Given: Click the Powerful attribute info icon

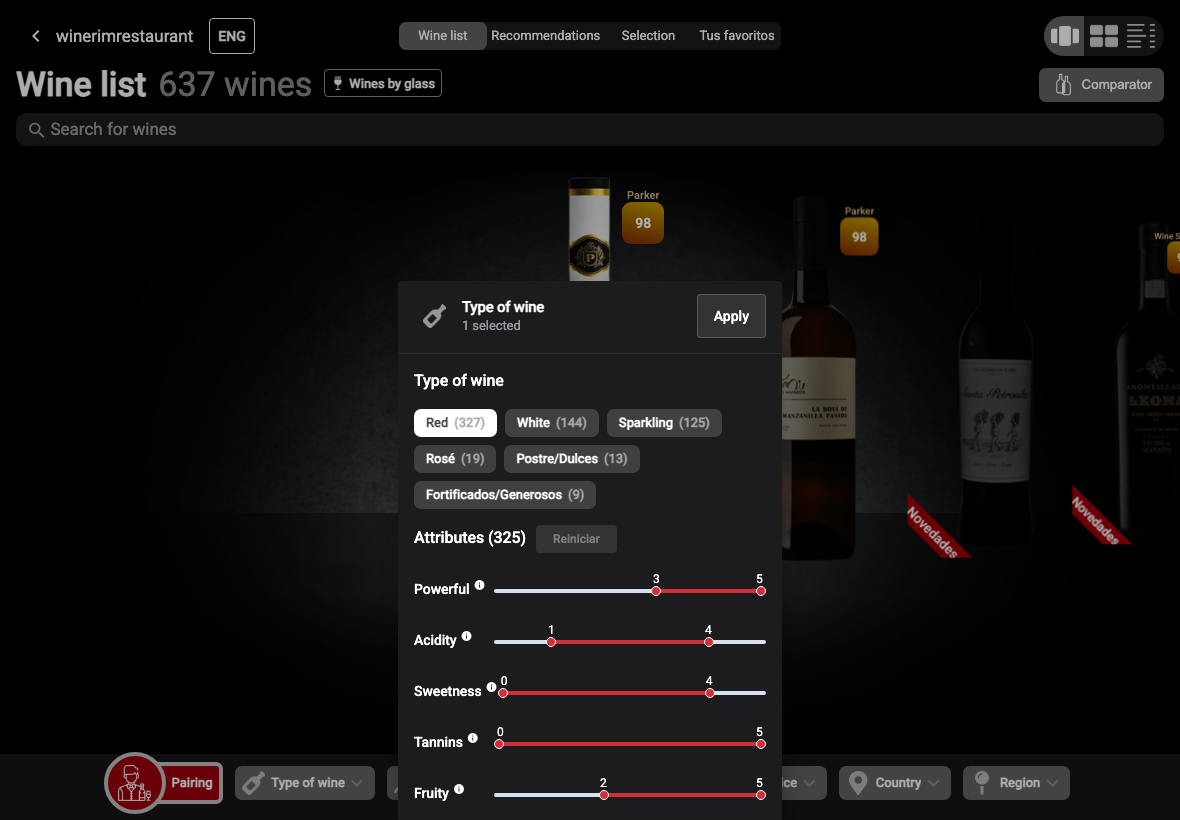Looking at the screenshot, I should click(x=479, y=585).
